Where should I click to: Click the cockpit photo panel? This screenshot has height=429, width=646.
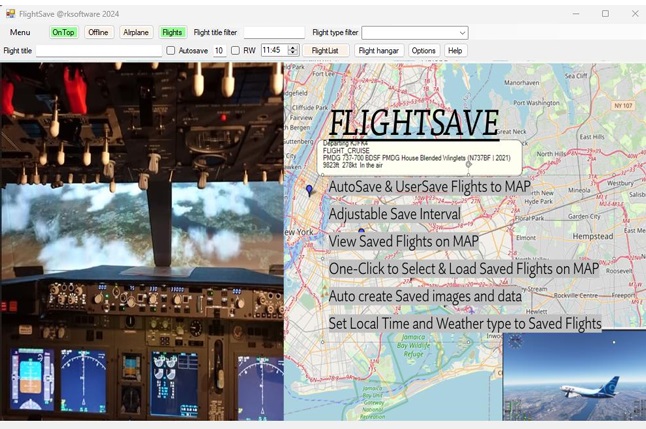point(142,241)
